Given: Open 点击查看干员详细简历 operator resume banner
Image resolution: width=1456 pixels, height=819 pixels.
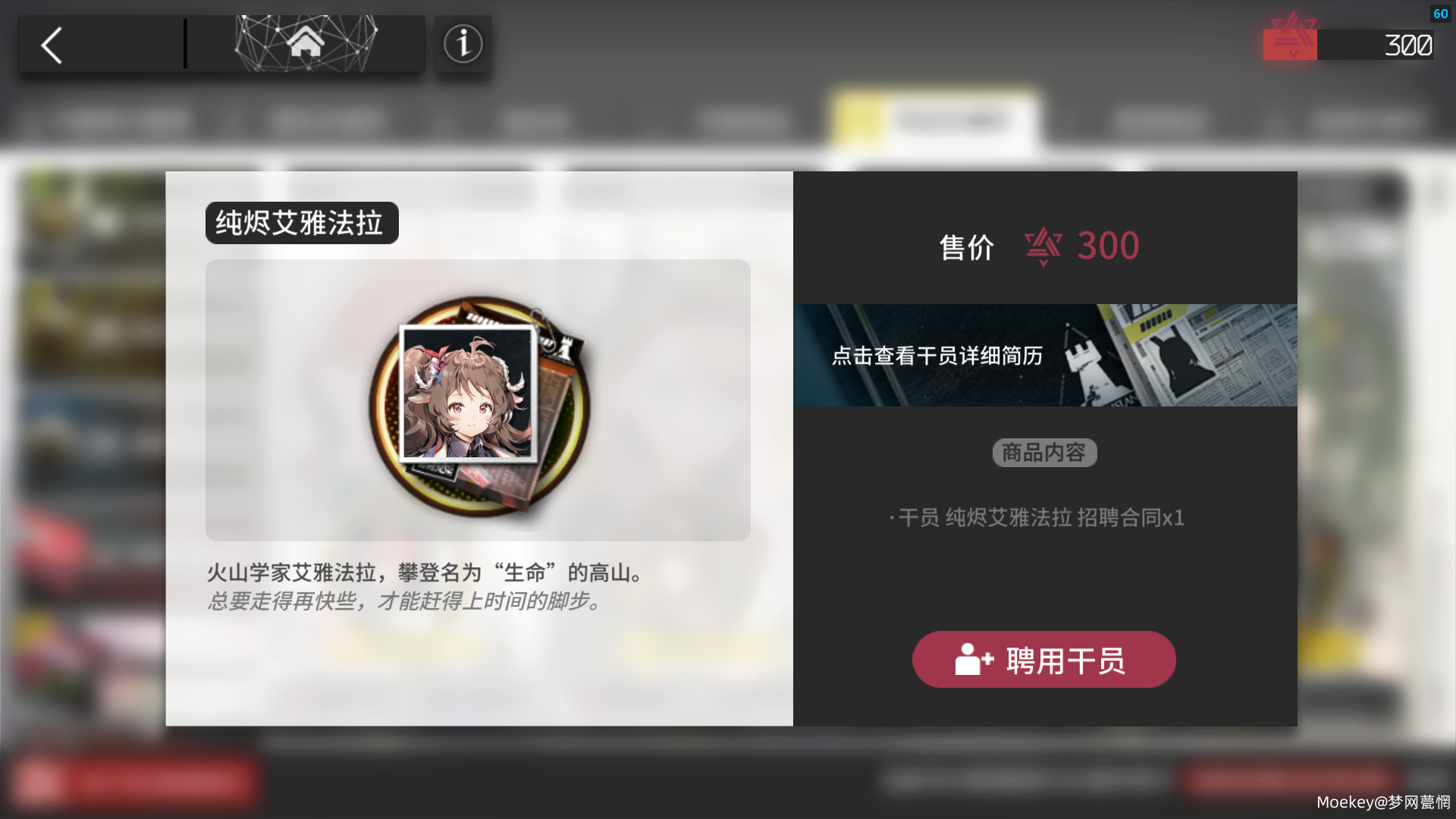Looking at the screenshot, I should coord(1045,355).
